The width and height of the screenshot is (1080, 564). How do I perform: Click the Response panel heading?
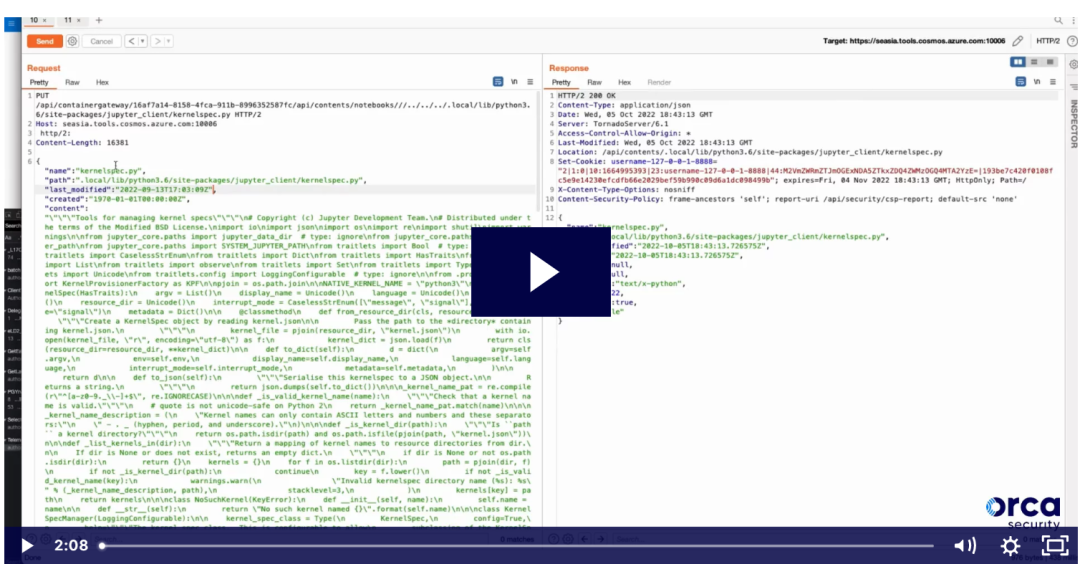click(569, 68)
